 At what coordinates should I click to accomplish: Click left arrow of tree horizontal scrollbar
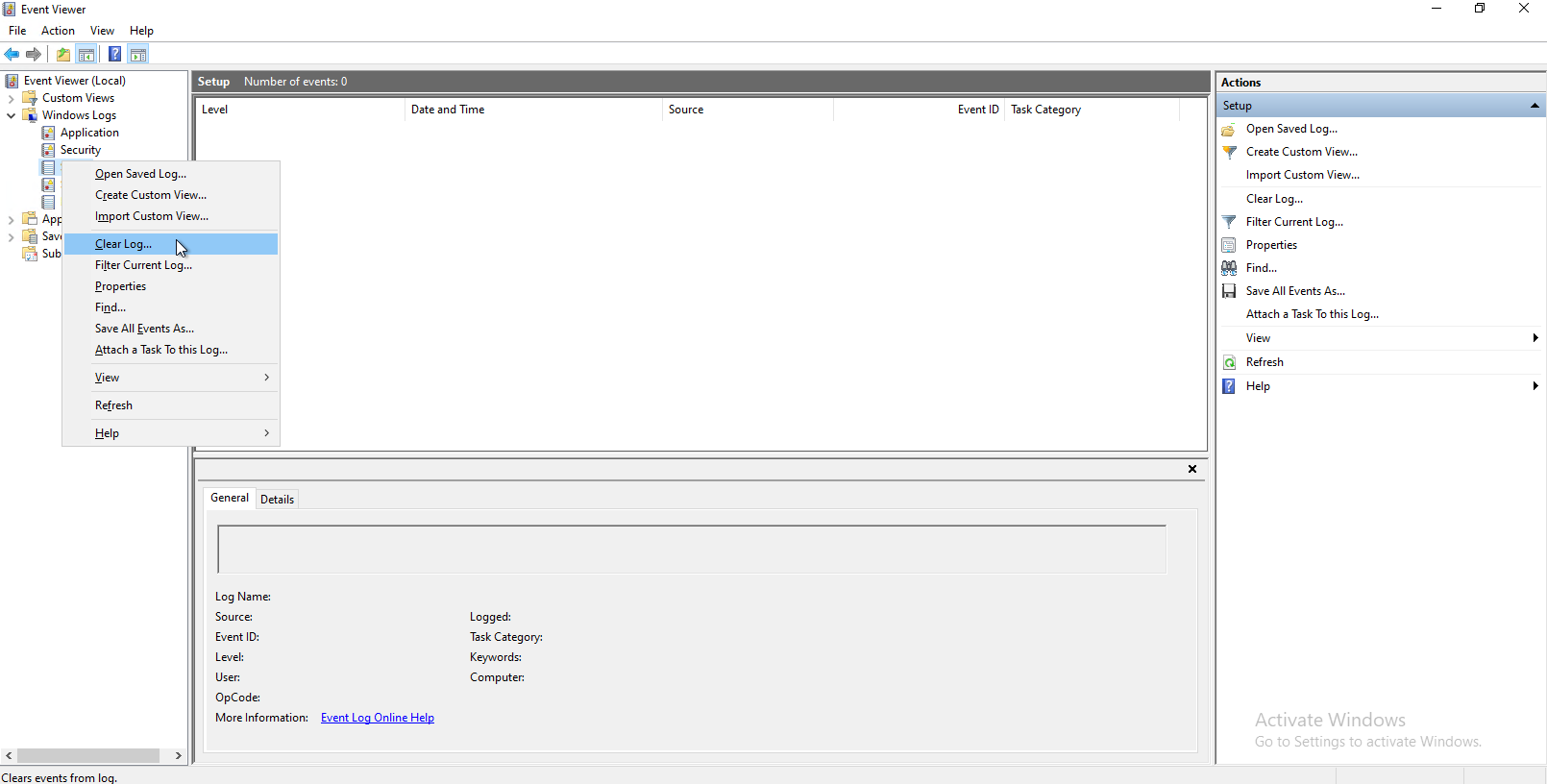coord(9,756)
